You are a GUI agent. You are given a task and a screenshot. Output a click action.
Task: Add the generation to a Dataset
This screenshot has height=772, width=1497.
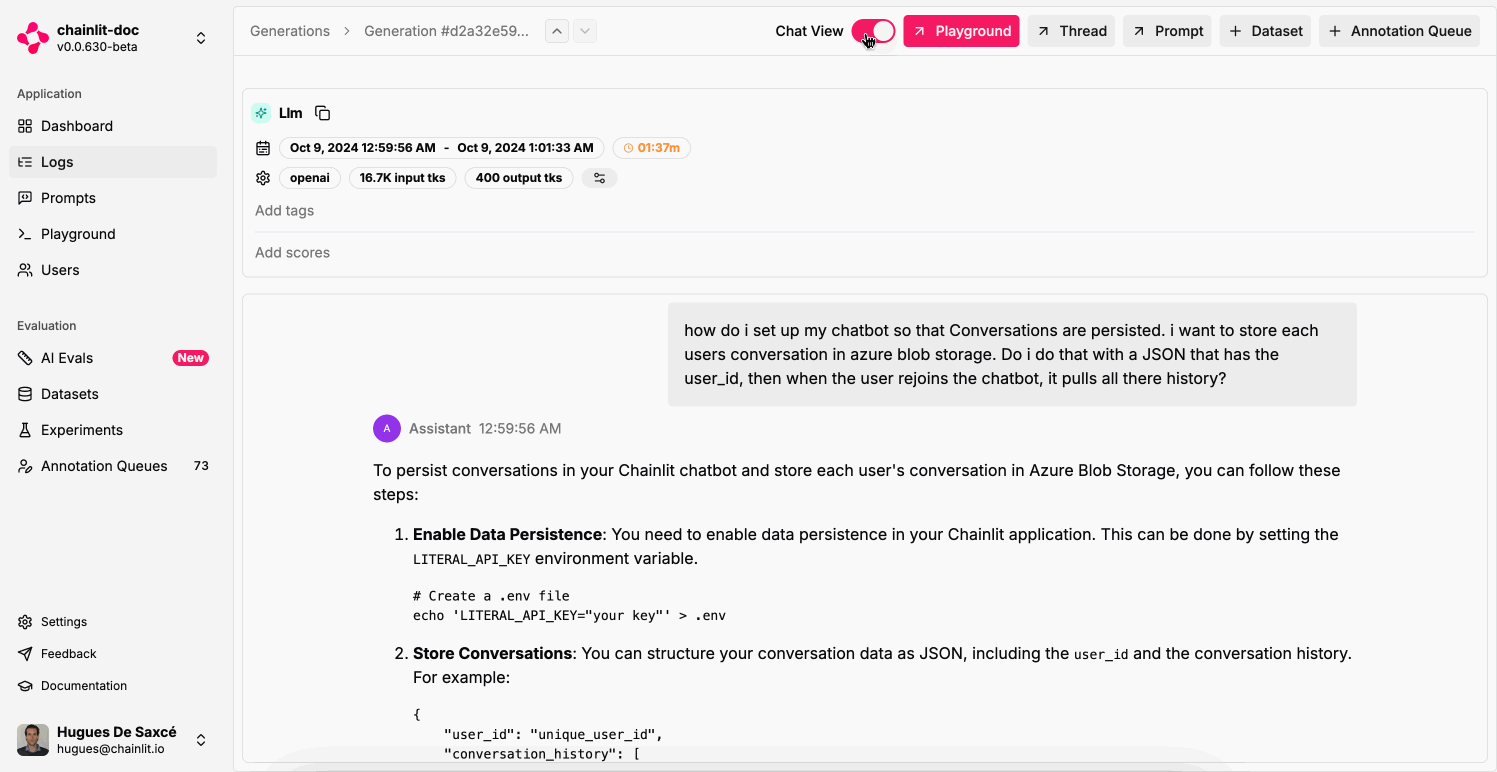coord(1265,30)
